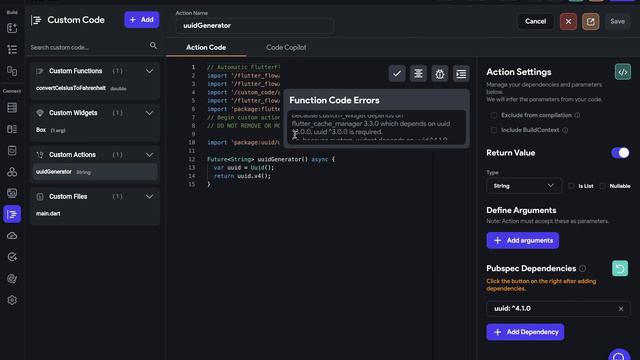The image size is (640, 360).
Task: Click the Action Name field uuidGenerator
Action: click(x=255, y=26)
